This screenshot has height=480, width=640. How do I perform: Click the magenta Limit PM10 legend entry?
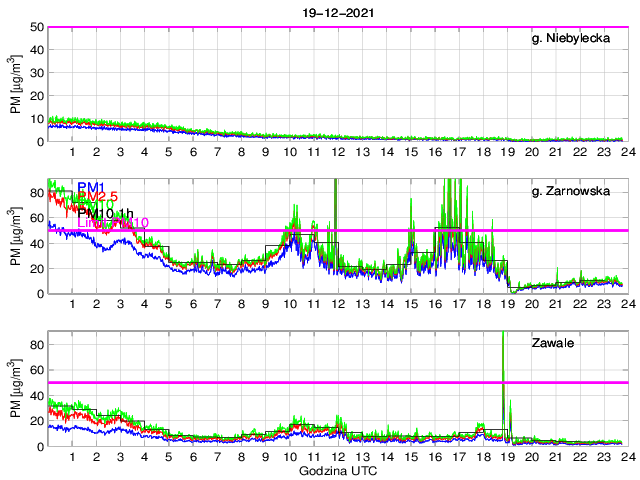113,223
